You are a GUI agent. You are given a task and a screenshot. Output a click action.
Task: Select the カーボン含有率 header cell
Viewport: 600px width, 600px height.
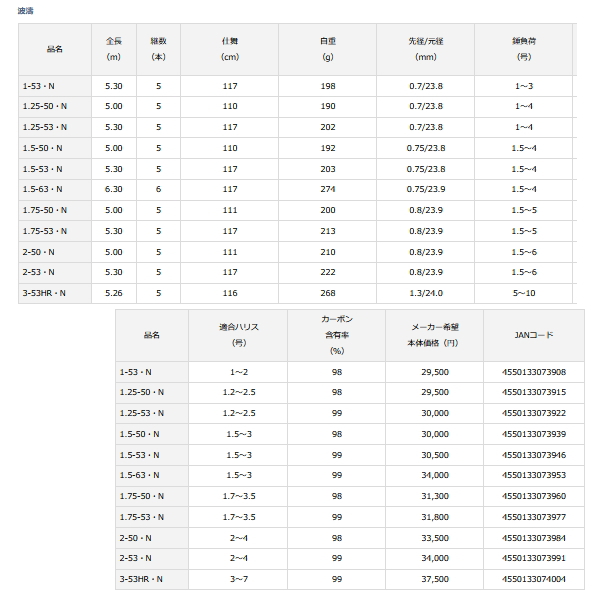click(337, 336)
